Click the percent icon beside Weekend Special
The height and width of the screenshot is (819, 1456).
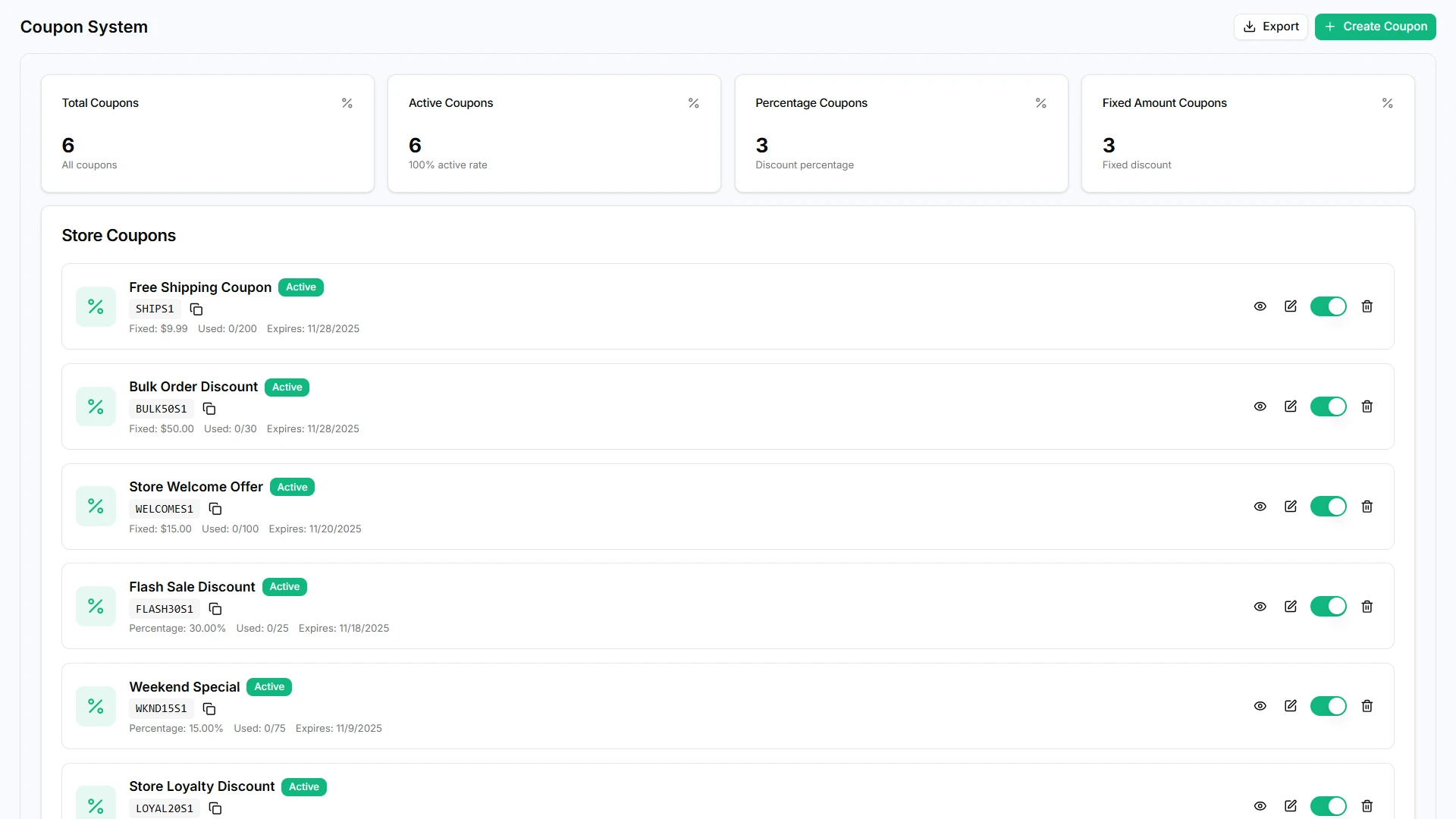click(96, 706)
